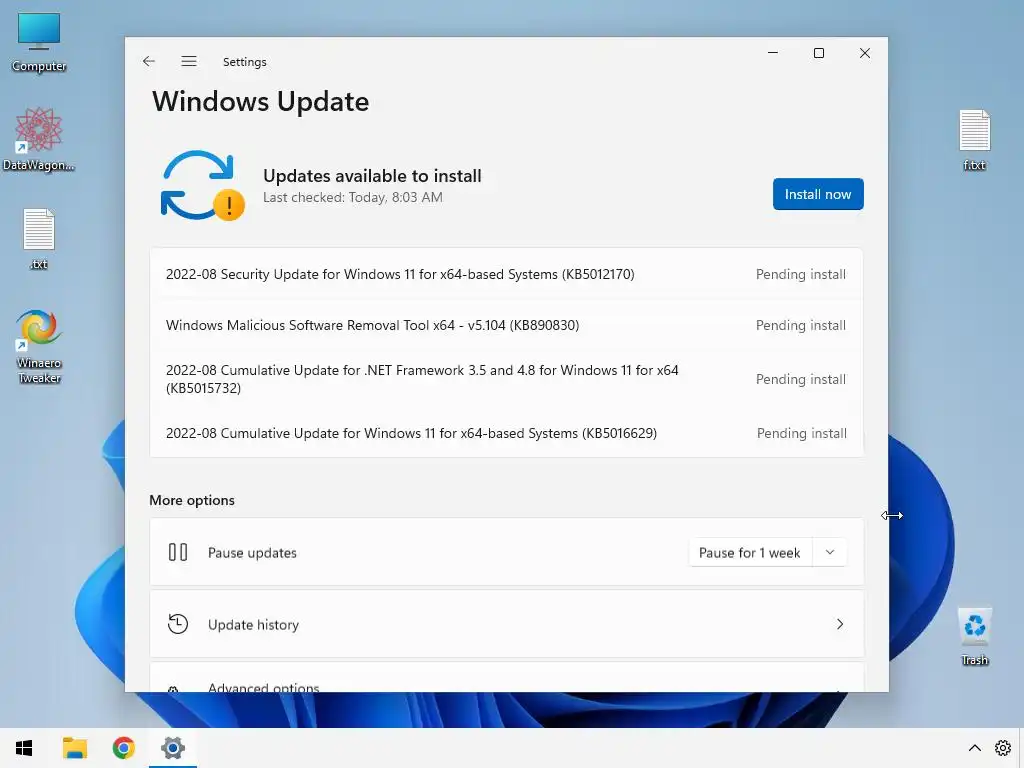Viewport: 1024px width, 768px height.
Task: Click Pending install status for KB5016629
Action: pyautogui.click(x=801, y=433)
